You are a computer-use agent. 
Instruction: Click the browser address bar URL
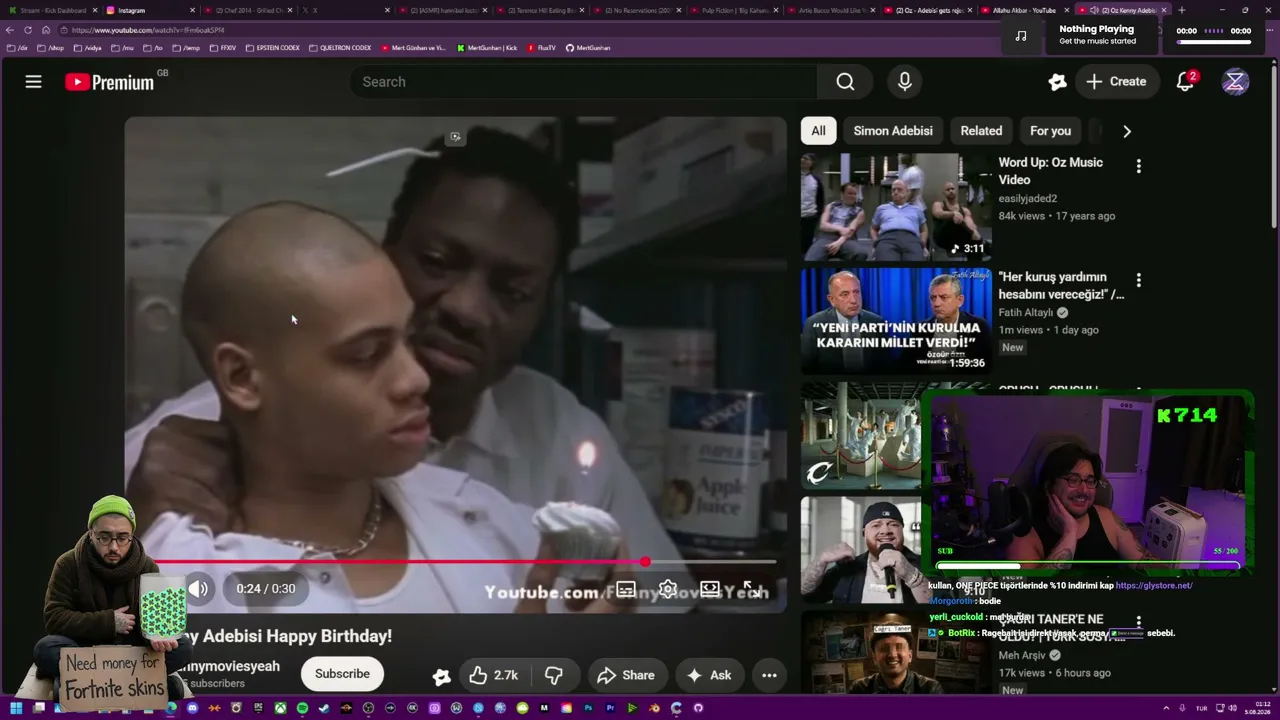coord(148,30)
